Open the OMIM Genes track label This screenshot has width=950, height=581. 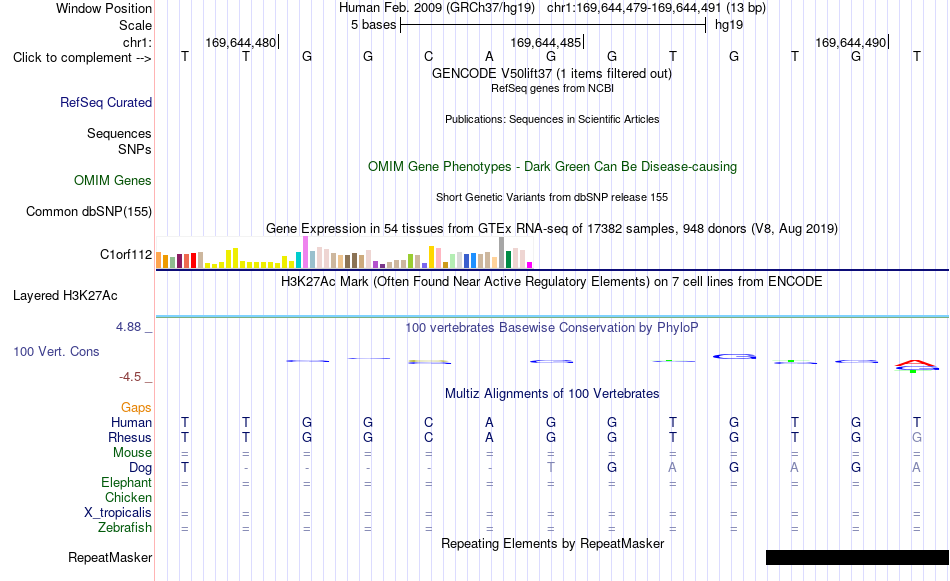(x=113, y=181)
